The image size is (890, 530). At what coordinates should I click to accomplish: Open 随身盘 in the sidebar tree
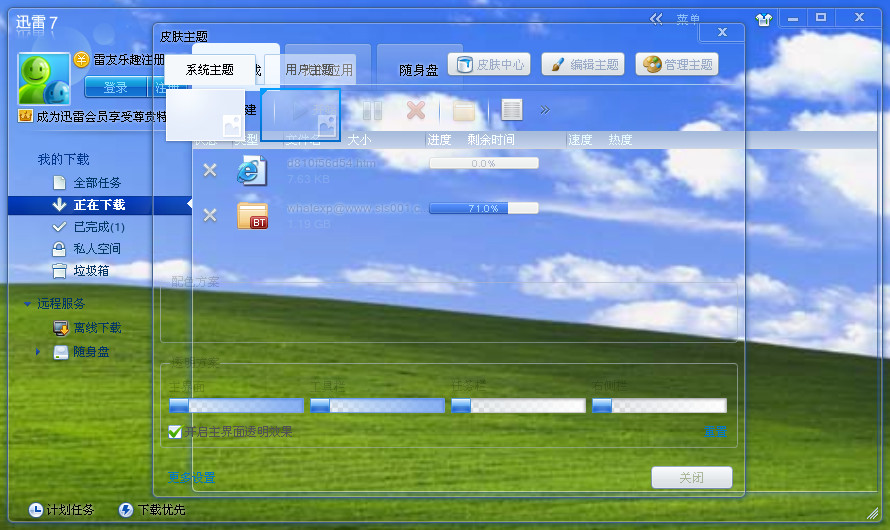(91, 352)
